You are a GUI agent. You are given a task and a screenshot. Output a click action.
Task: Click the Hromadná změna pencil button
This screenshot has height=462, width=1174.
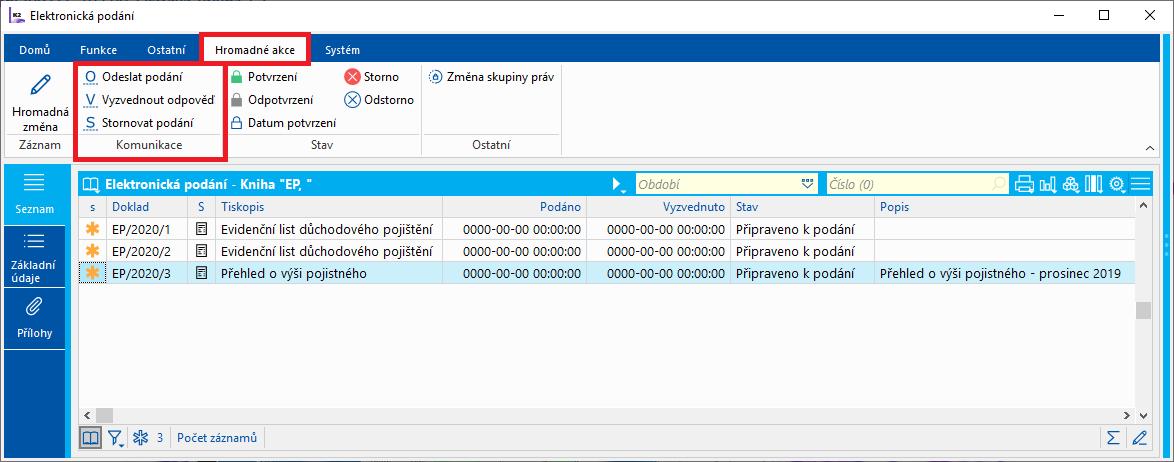point(39,102)
